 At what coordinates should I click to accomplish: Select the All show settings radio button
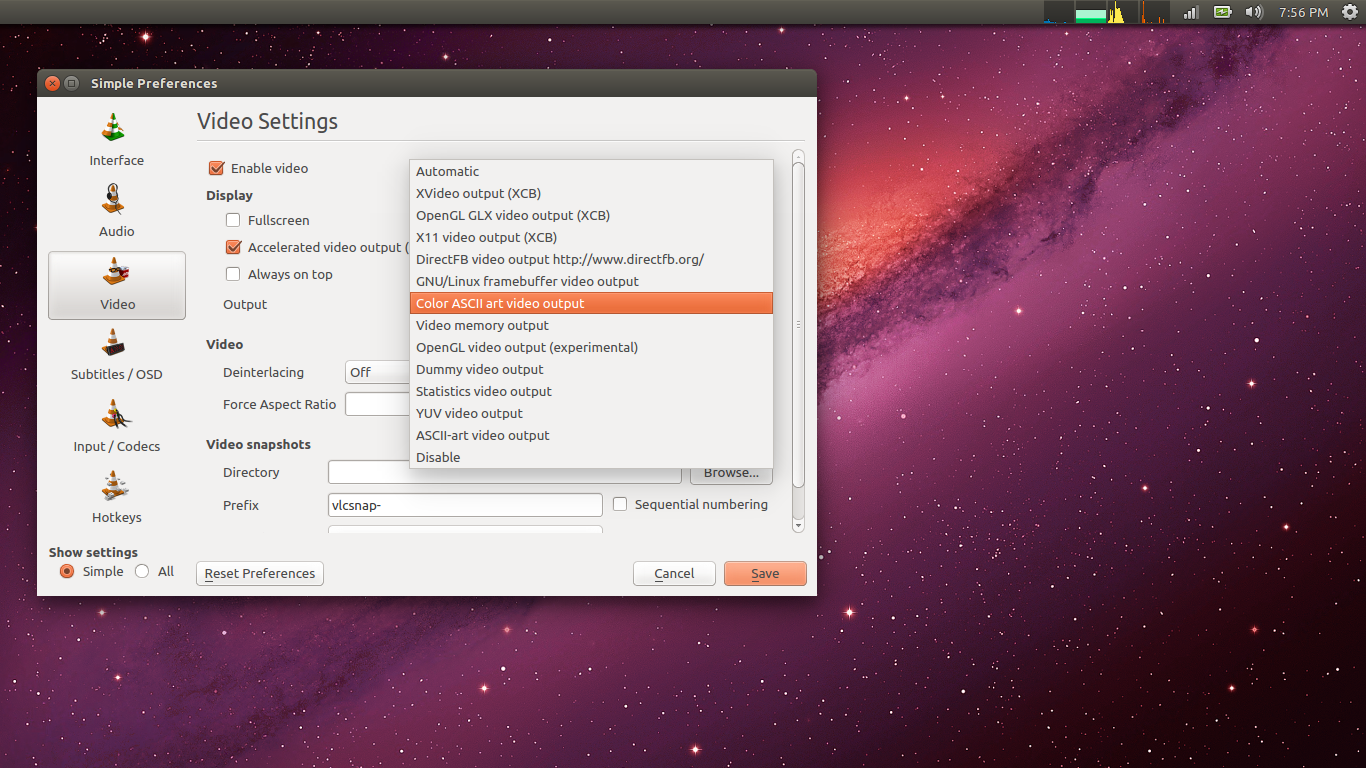tap(142, 571)
